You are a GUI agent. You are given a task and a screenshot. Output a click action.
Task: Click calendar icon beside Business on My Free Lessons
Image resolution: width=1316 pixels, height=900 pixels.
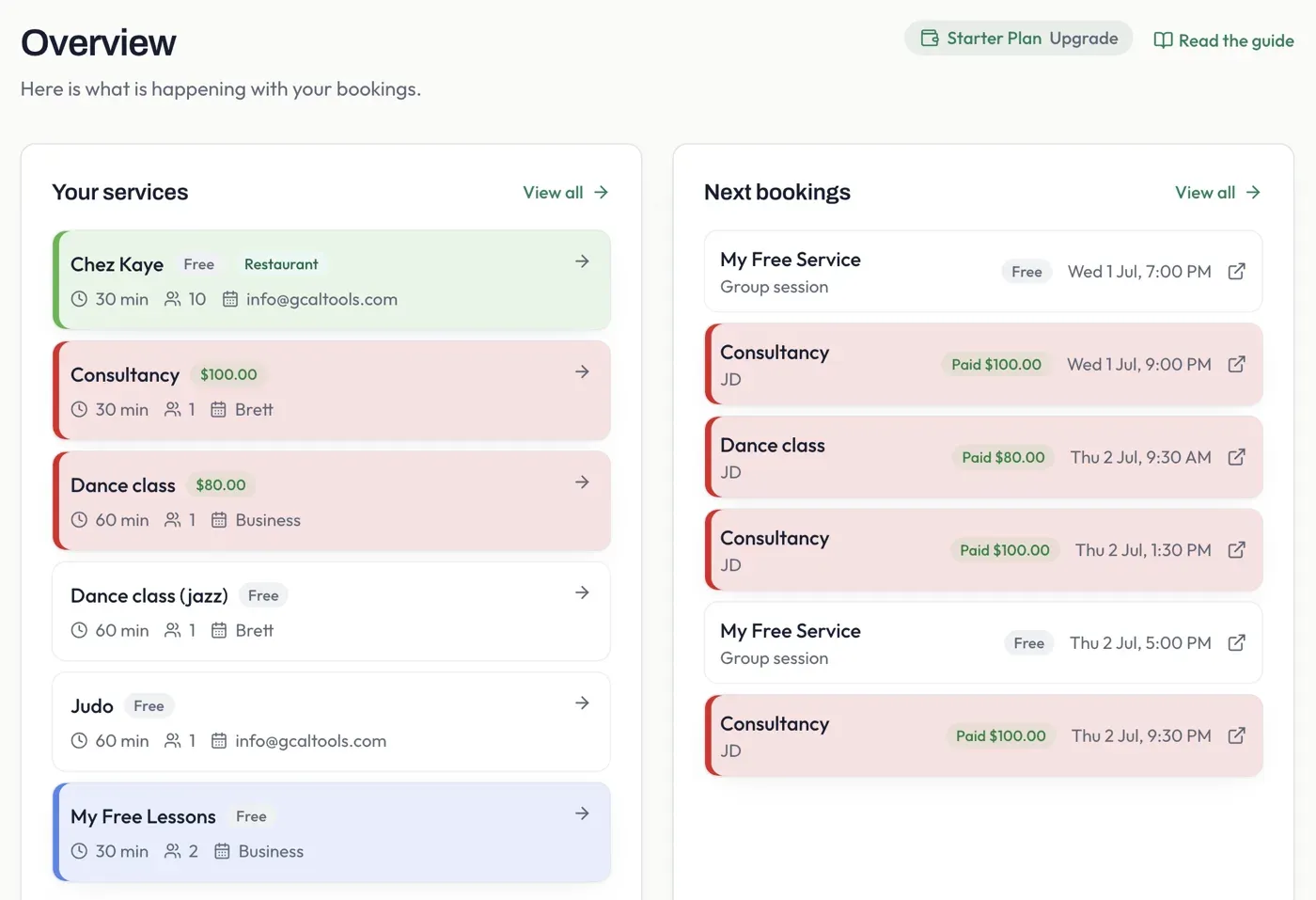click(x=223, y=851)
